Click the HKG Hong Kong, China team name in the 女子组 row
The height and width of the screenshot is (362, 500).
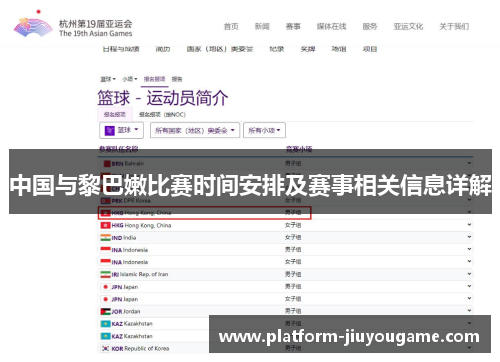click(x=141, y=225)
